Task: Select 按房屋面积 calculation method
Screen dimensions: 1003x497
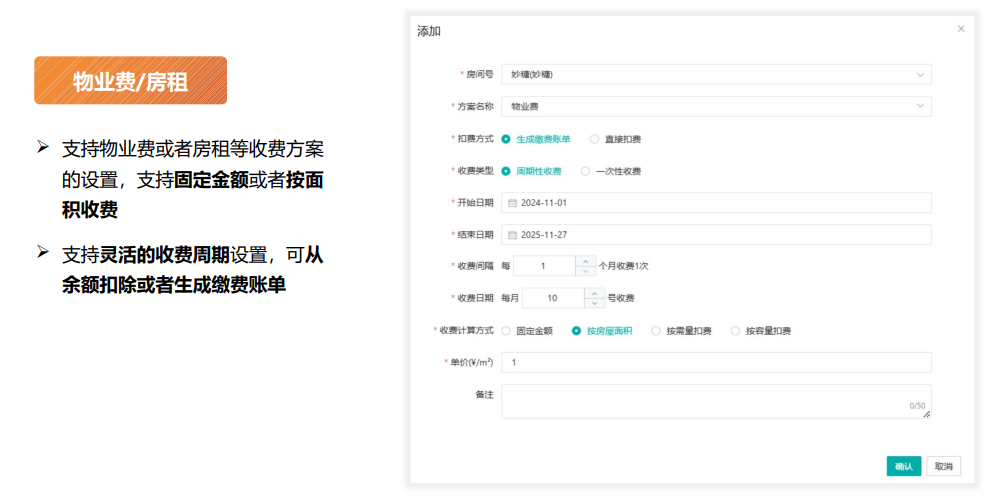Action: coord(602,331)
